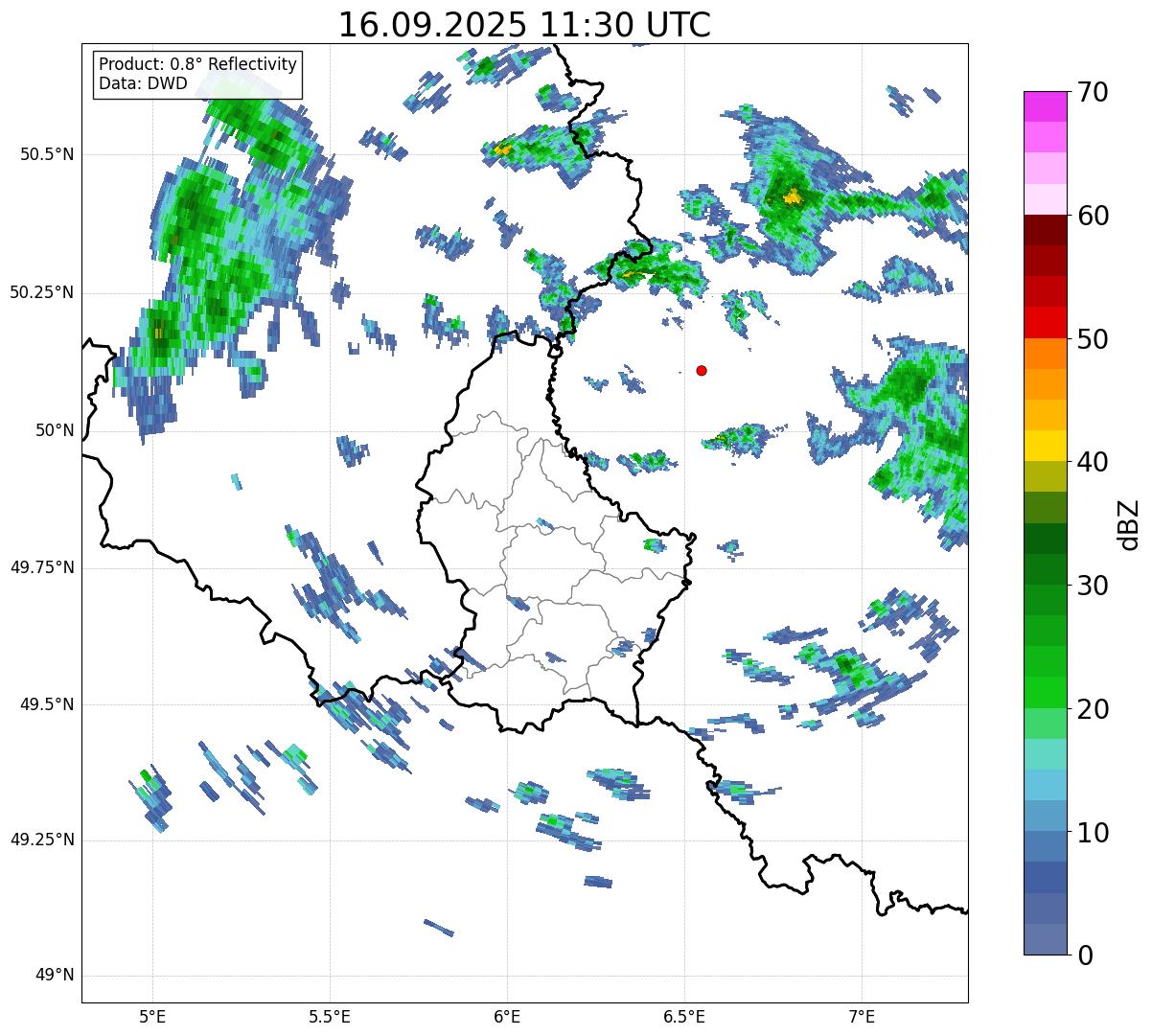Click the "Product: 0.8° Reflectivity" label
The height and width of the screenshot is (1036, 1152).
coord(198,64)
